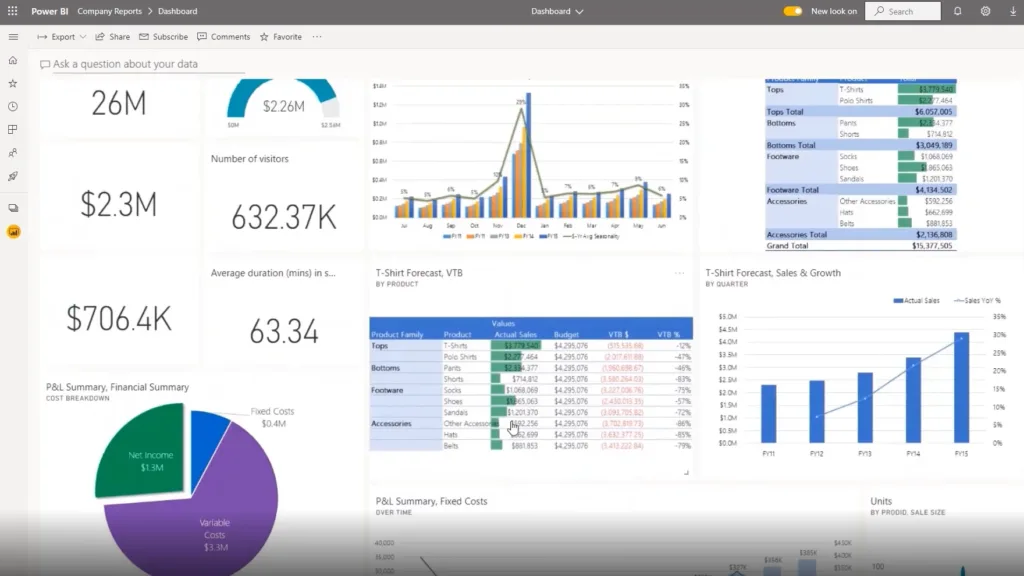Screen dimensions: 1024x576
Task: Open the notifications bell
Action: point(957,11)
